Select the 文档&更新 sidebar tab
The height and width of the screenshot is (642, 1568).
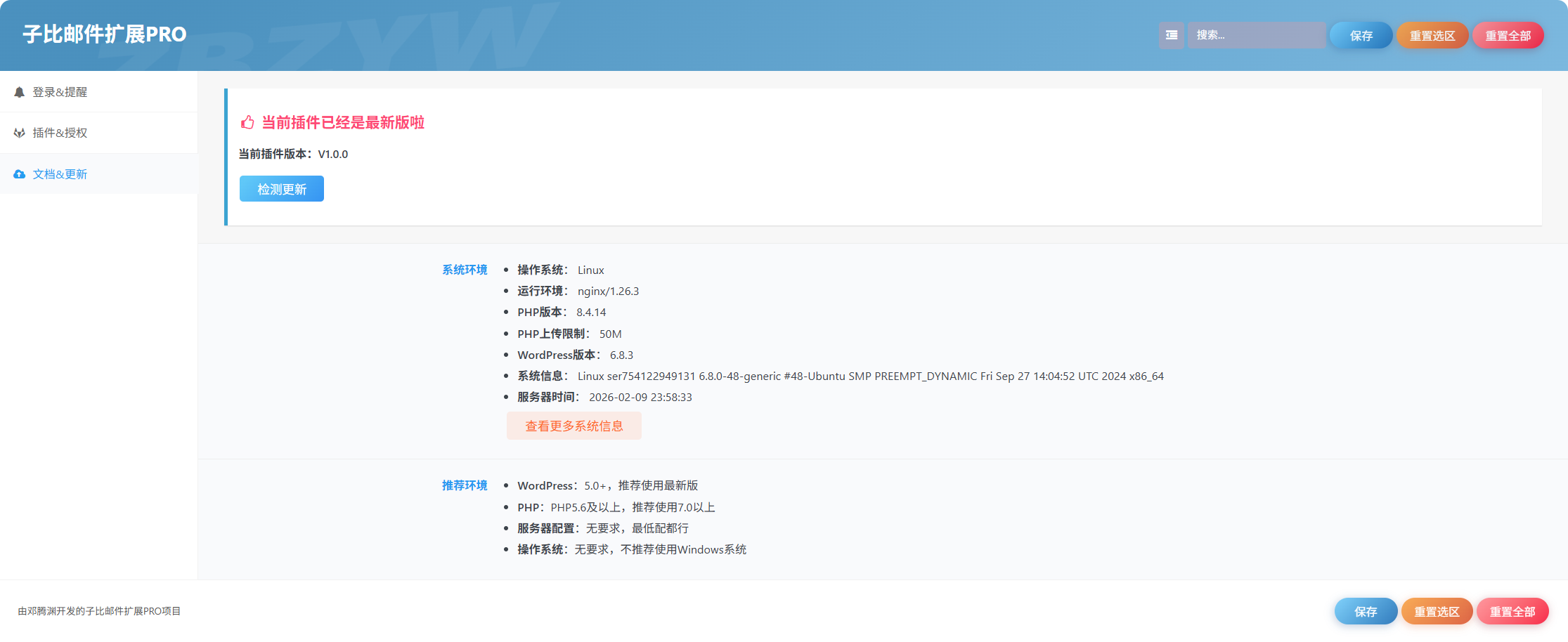pos(98,174)
